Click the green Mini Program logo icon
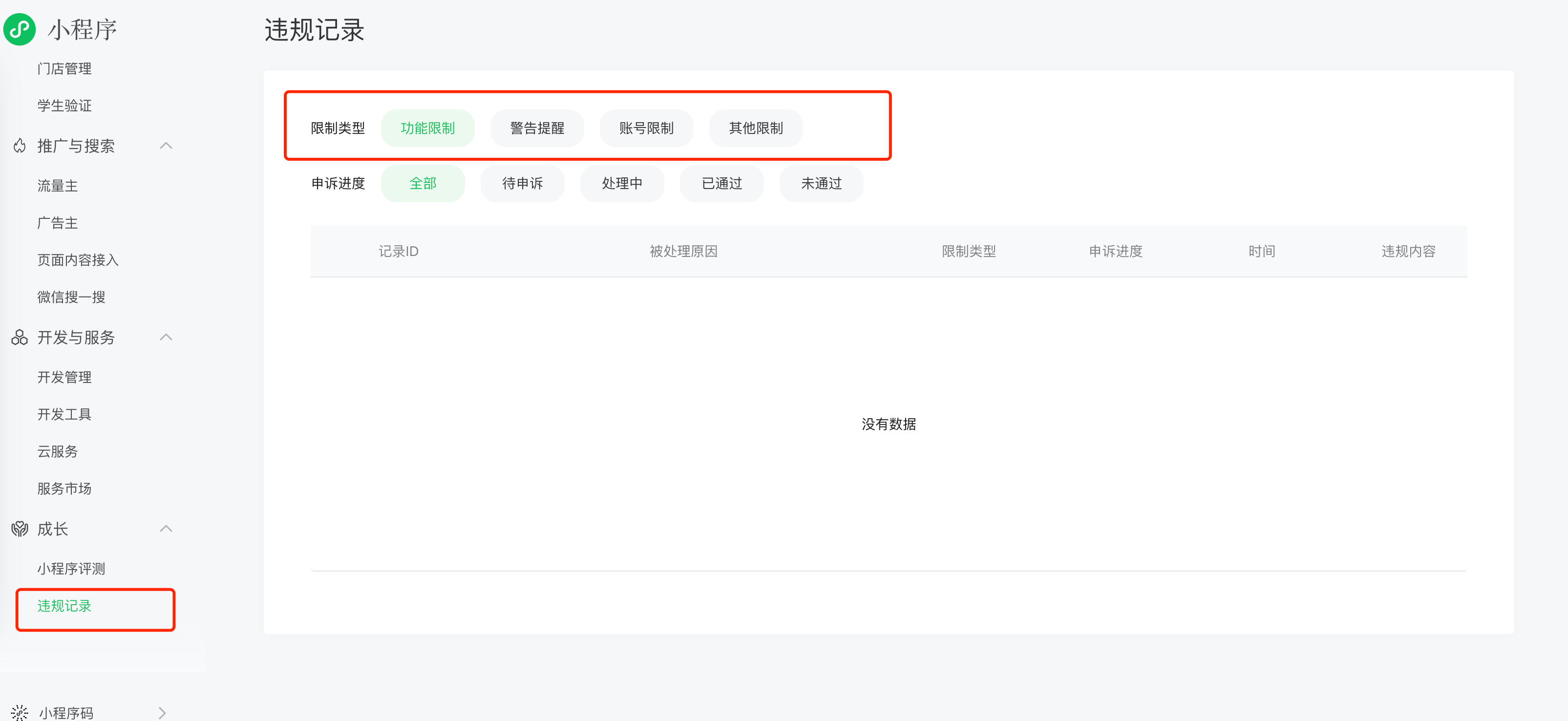The height and width of the screenshot is (721, 1568). pyautogui.click(x=20, y=29)
